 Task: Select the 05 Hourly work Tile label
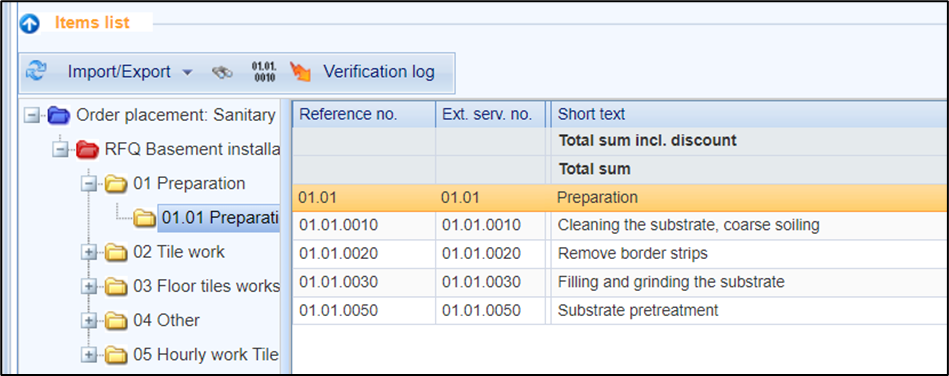206,355
